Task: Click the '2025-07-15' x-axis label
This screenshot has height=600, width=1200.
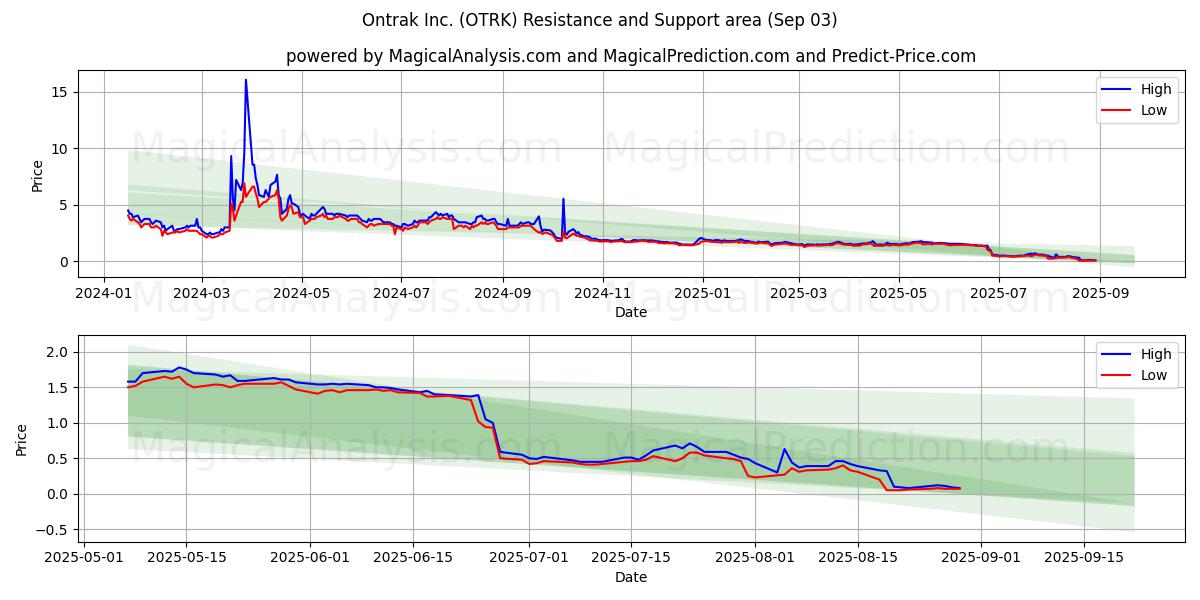Action: pyautogui.click(x=630, y=558)
